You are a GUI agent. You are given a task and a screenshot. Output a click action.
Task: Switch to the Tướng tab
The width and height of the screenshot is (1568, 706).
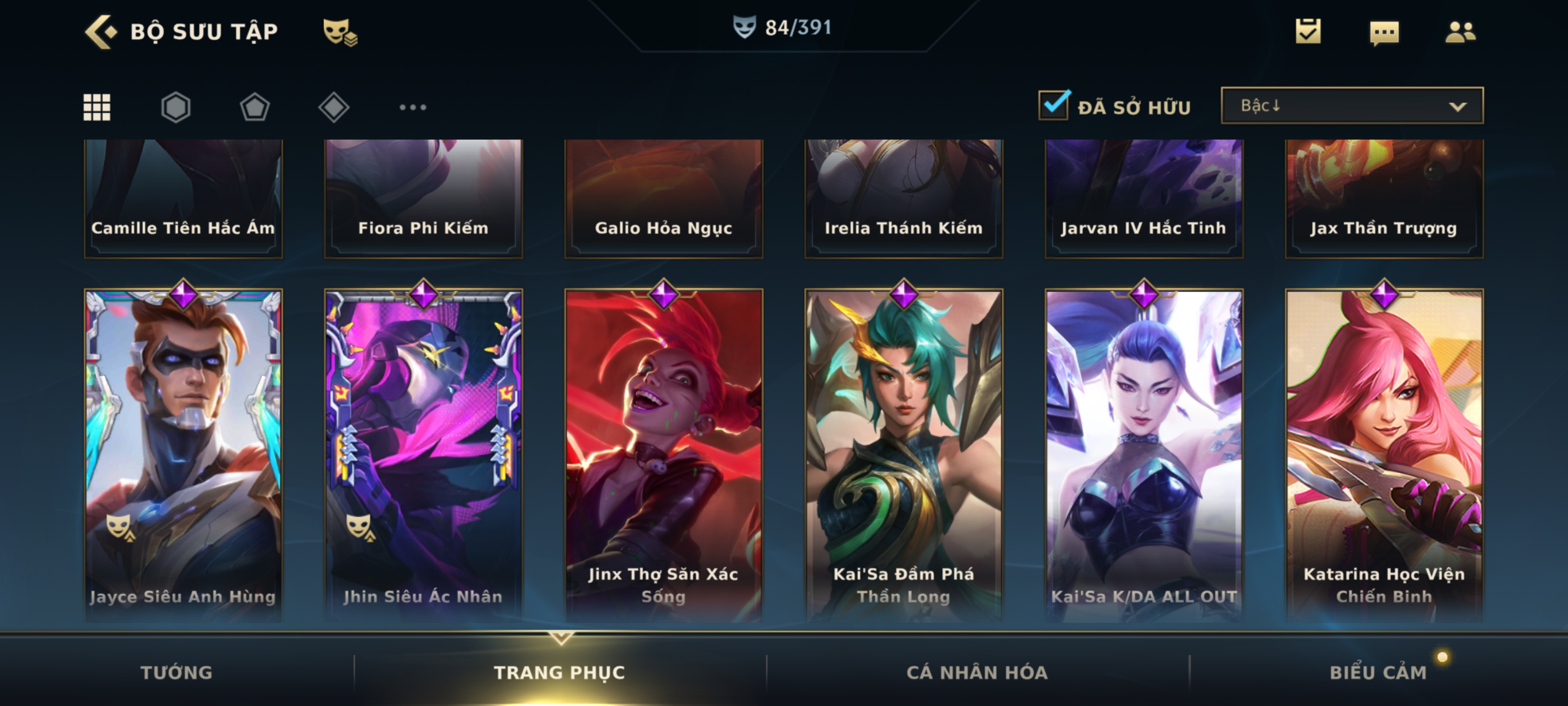tap(176, 672)
